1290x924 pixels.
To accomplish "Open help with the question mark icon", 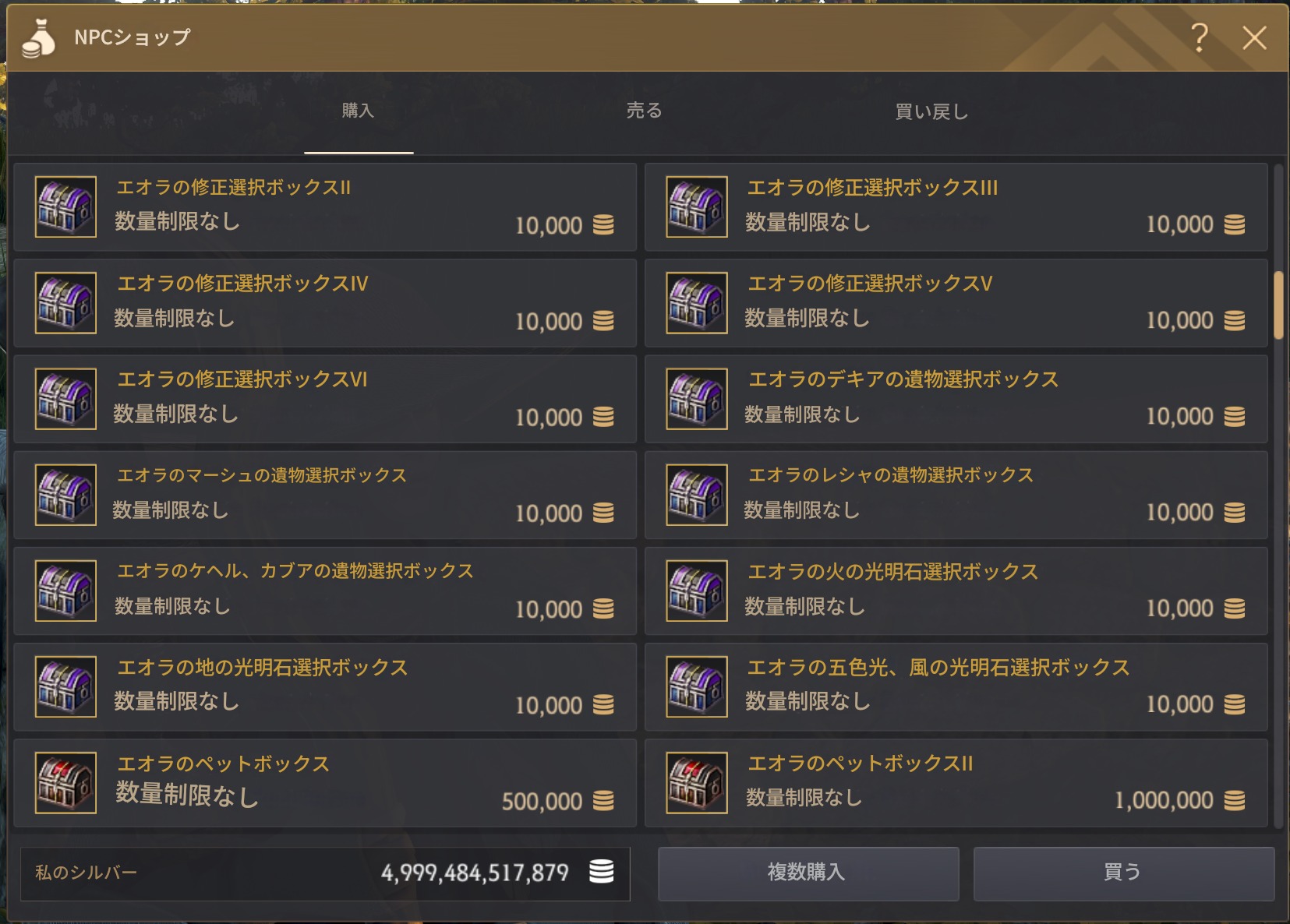I will 1200,37.
